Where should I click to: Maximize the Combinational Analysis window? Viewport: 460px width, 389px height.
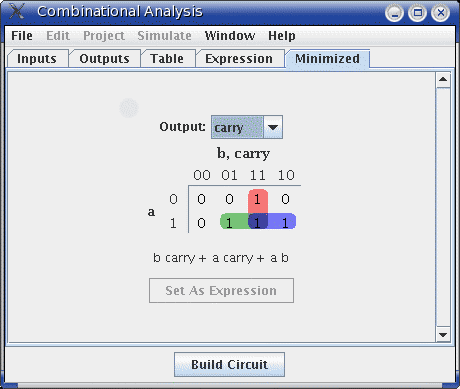click(x=417, y=13)
